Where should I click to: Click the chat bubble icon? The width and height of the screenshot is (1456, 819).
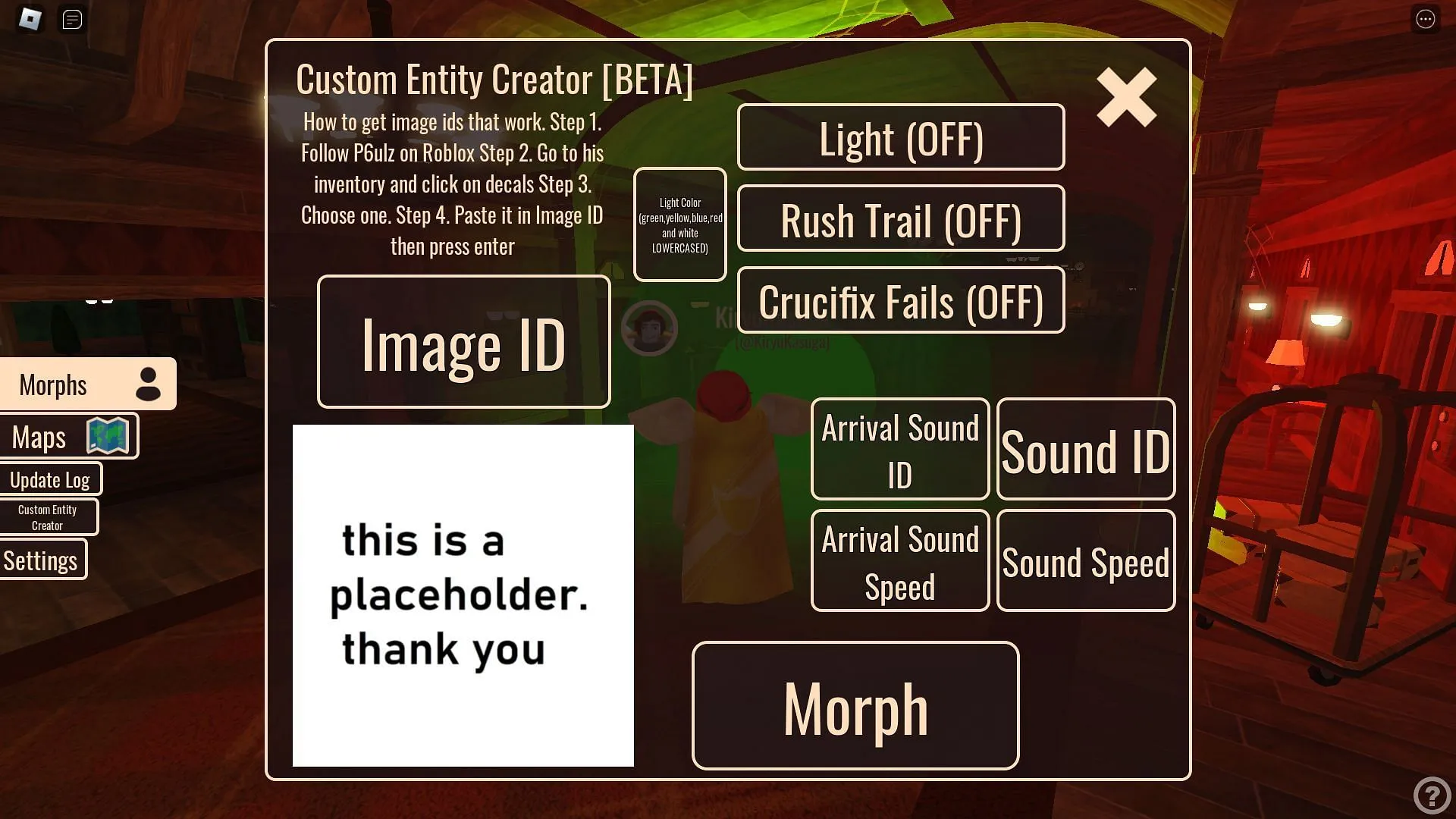tap(72, 18)
